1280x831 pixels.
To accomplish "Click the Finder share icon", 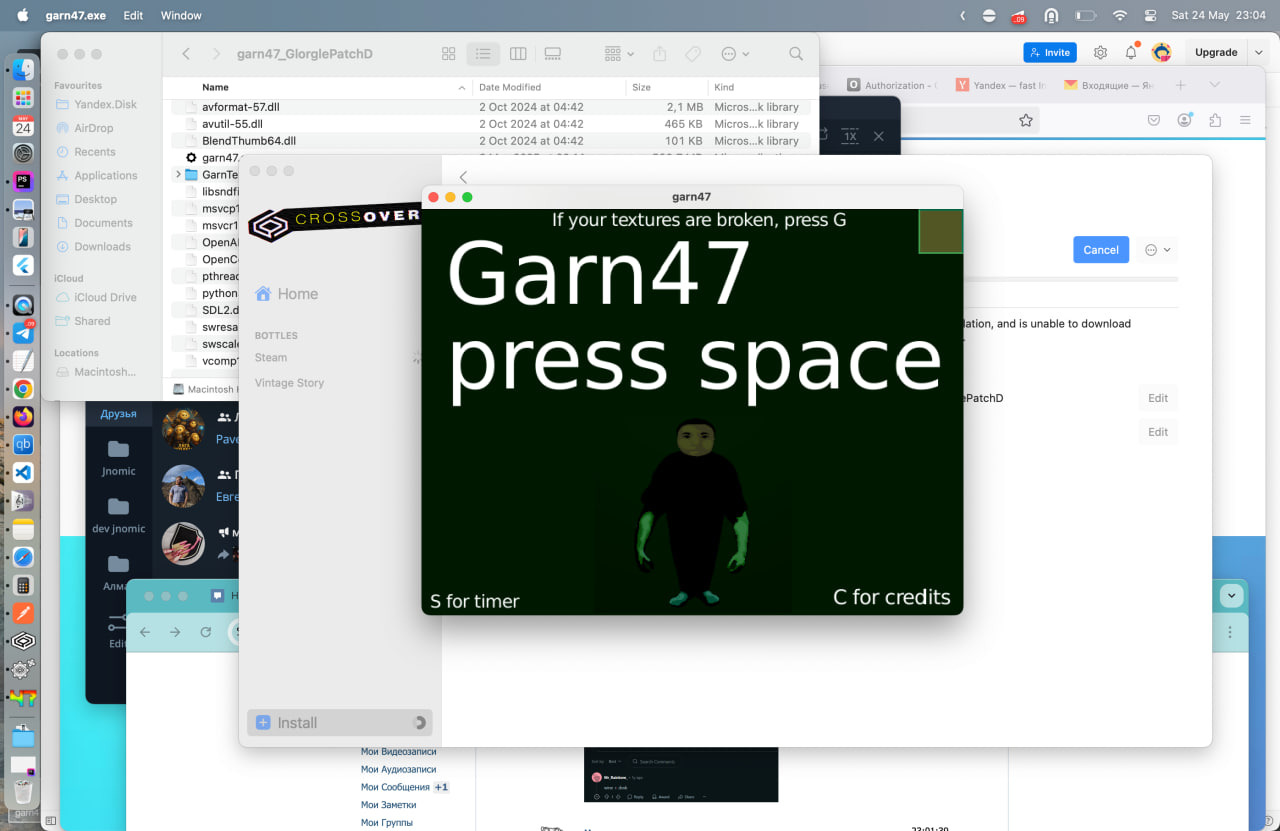I will 659,54.
